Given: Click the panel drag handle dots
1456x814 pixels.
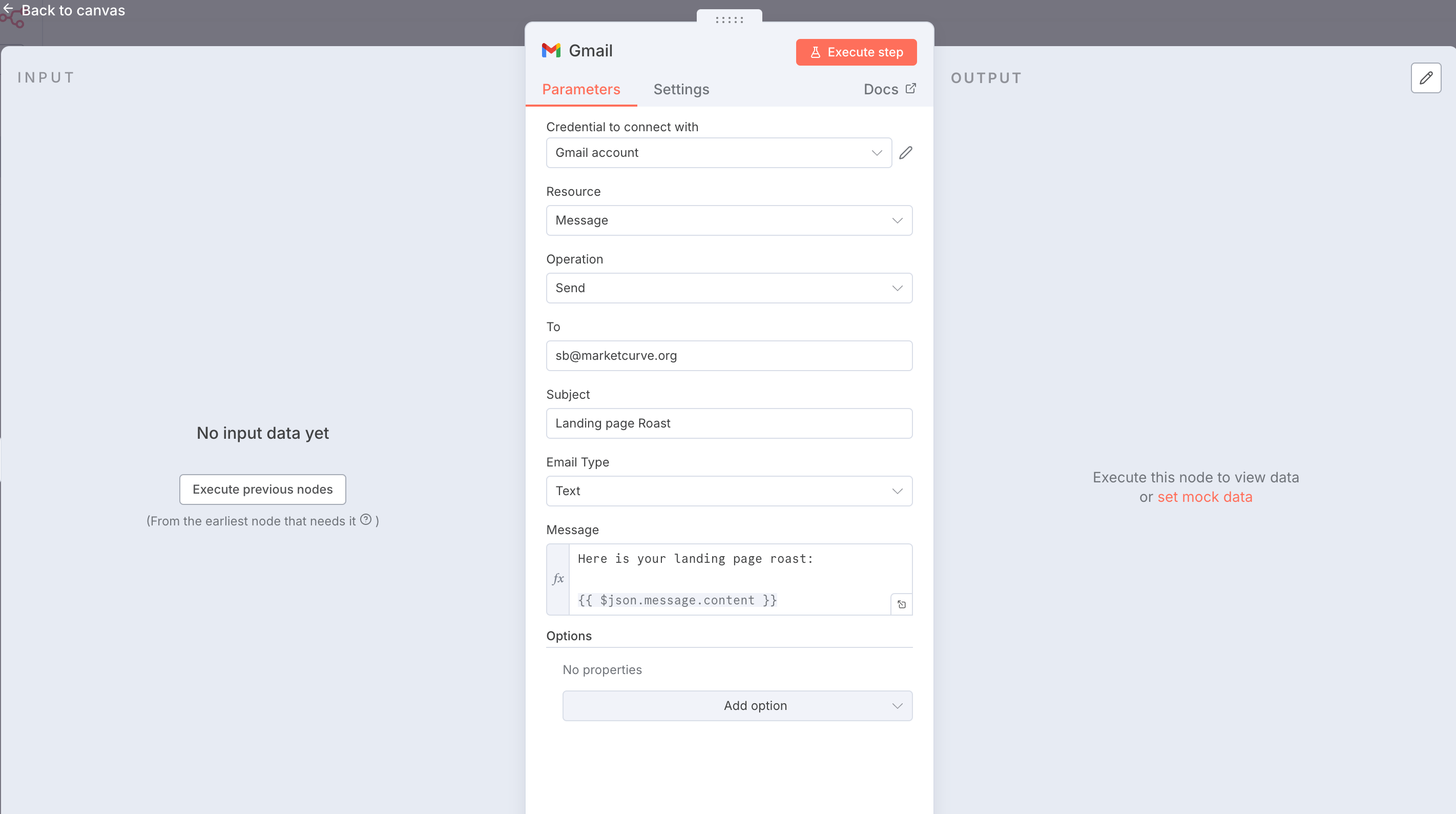Looking at the screenshot, I should (x=729, y=20).
